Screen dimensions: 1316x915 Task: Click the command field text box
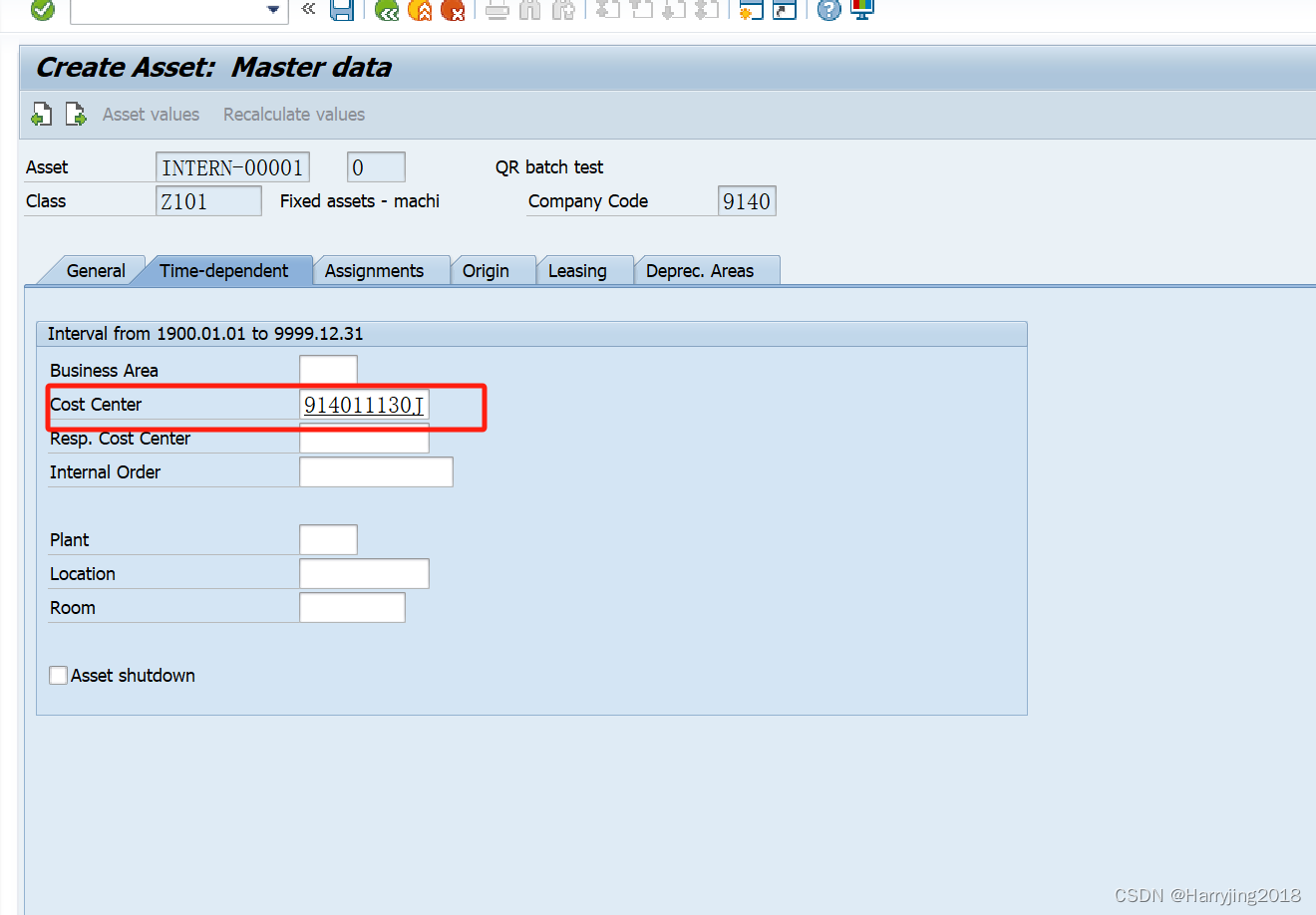[x=168, y=10]
